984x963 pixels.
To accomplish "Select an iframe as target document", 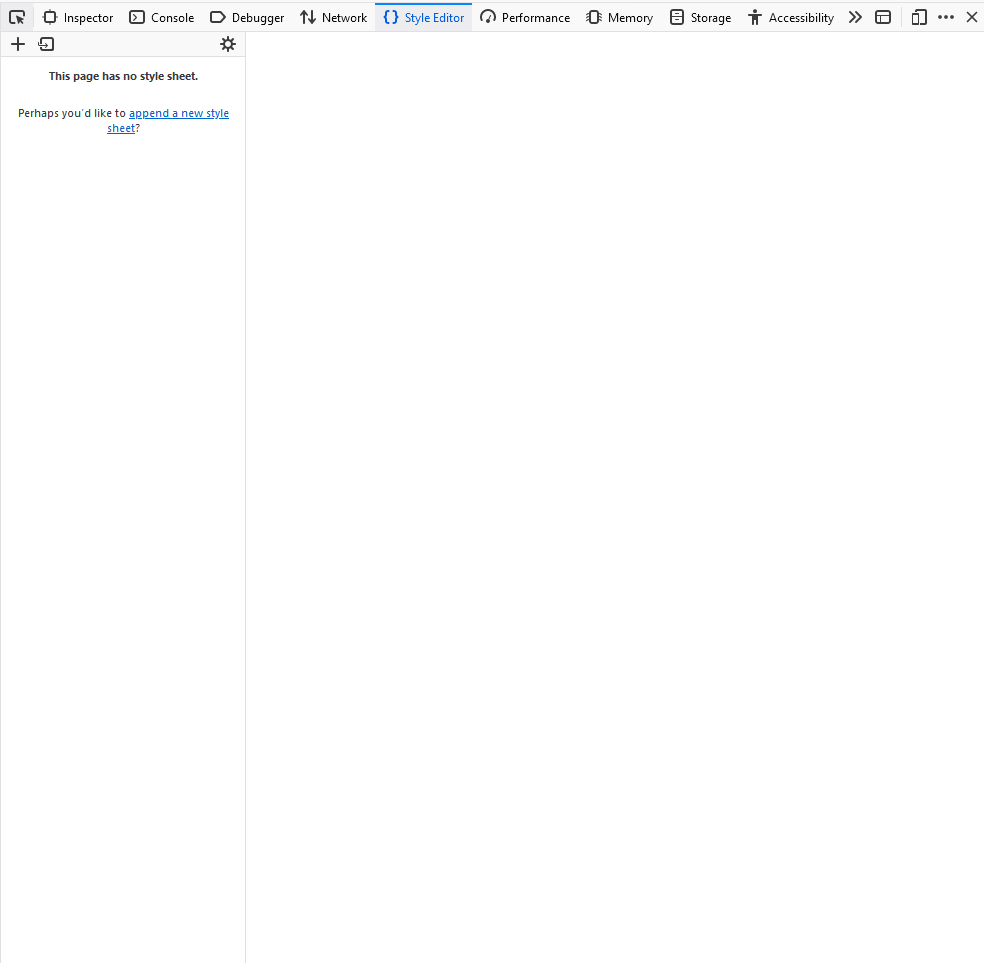I will [x=883, y=18].
